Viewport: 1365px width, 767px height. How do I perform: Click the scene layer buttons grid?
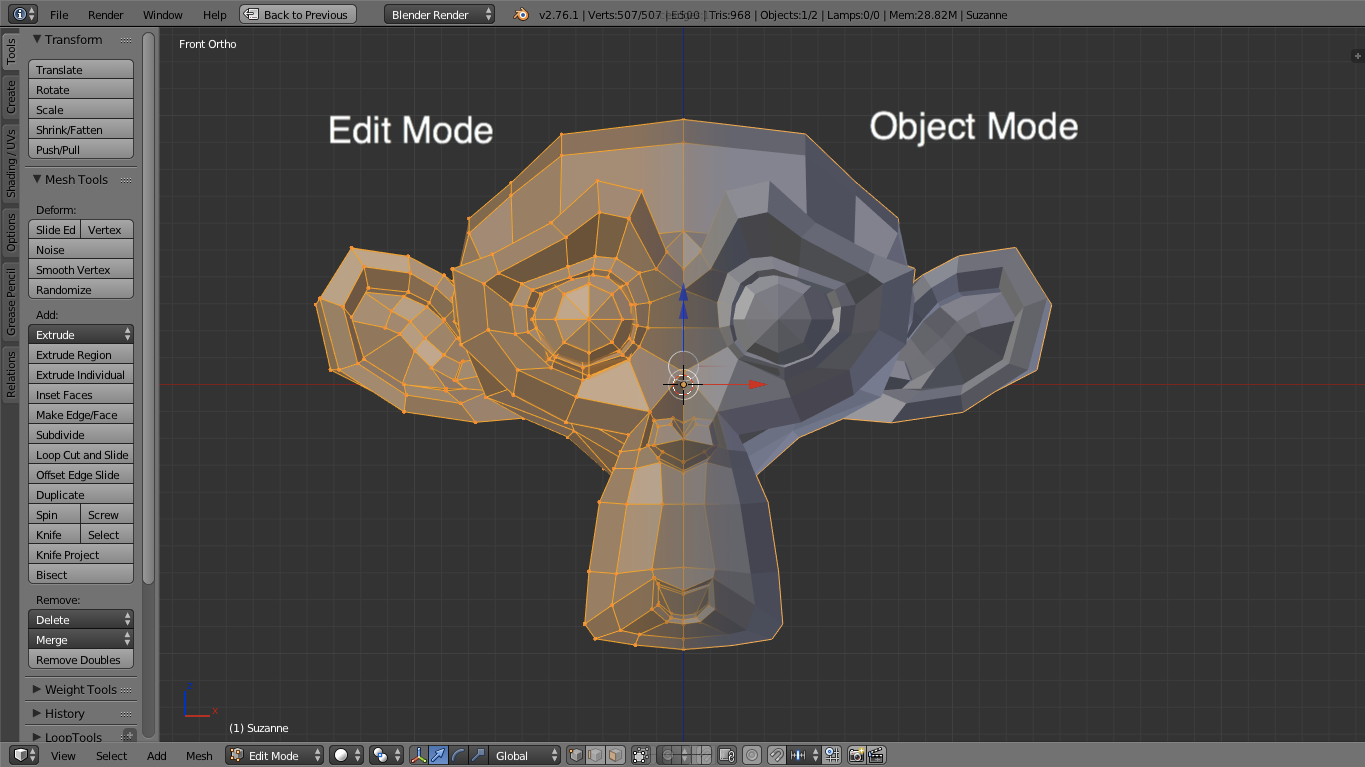[x=684, y=755]
